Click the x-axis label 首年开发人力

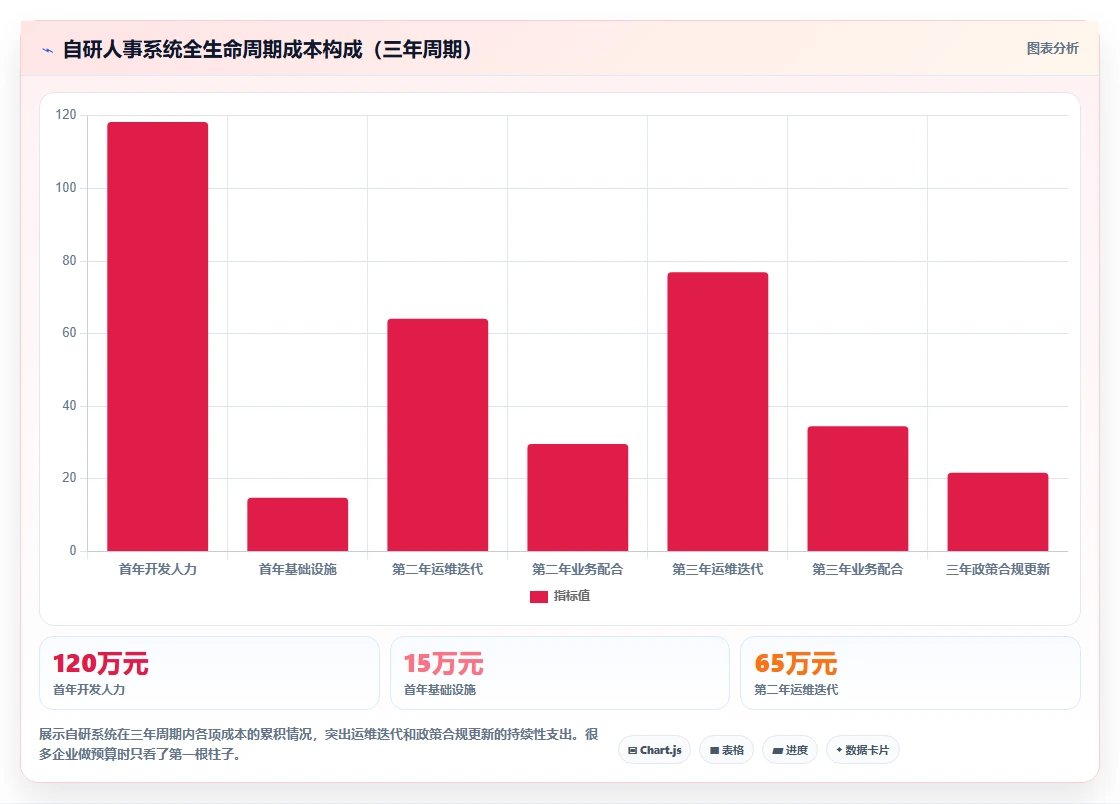click(x=158, y=569)
